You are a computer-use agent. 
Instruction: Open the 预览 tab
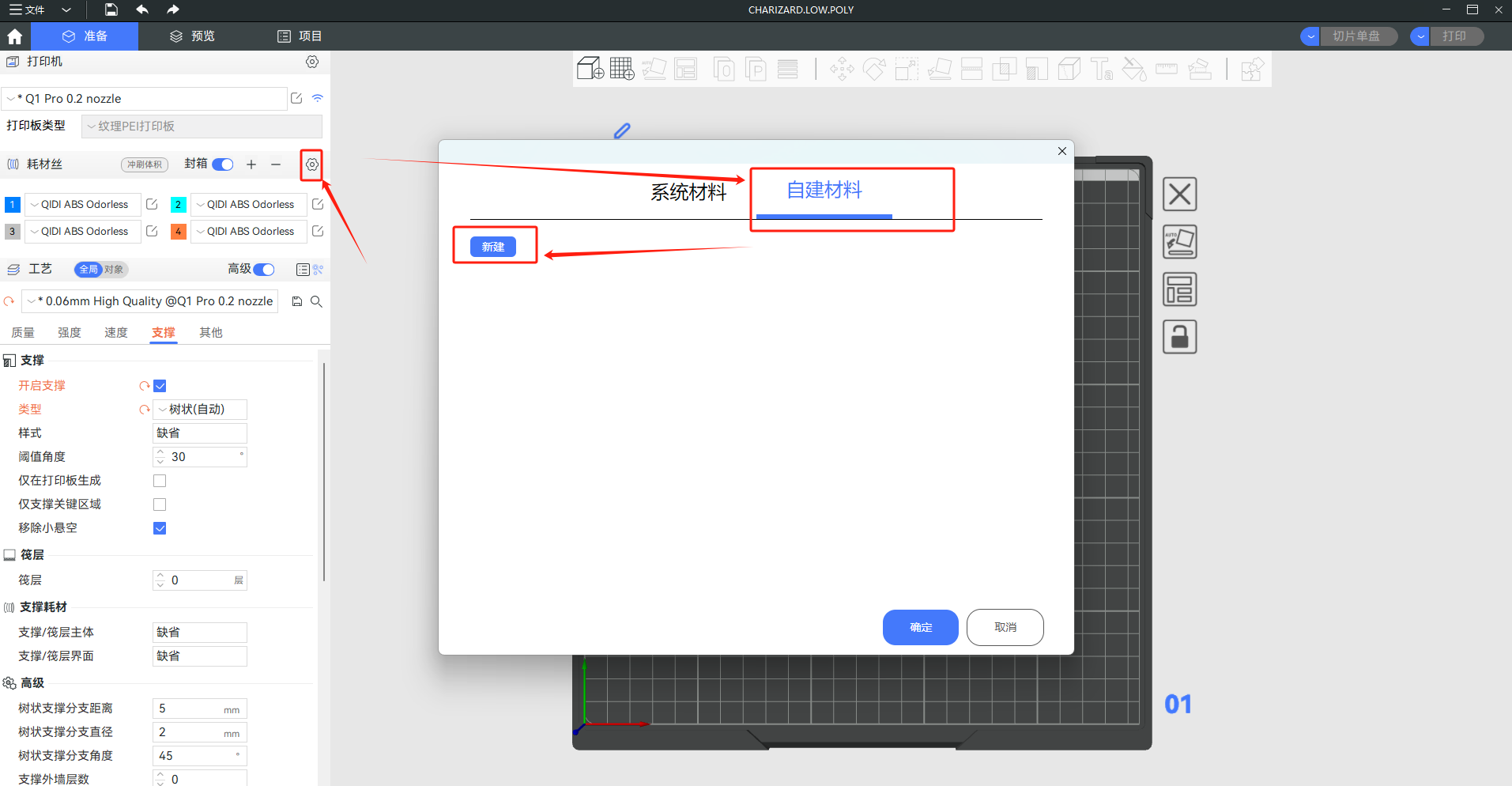point(193,36)
